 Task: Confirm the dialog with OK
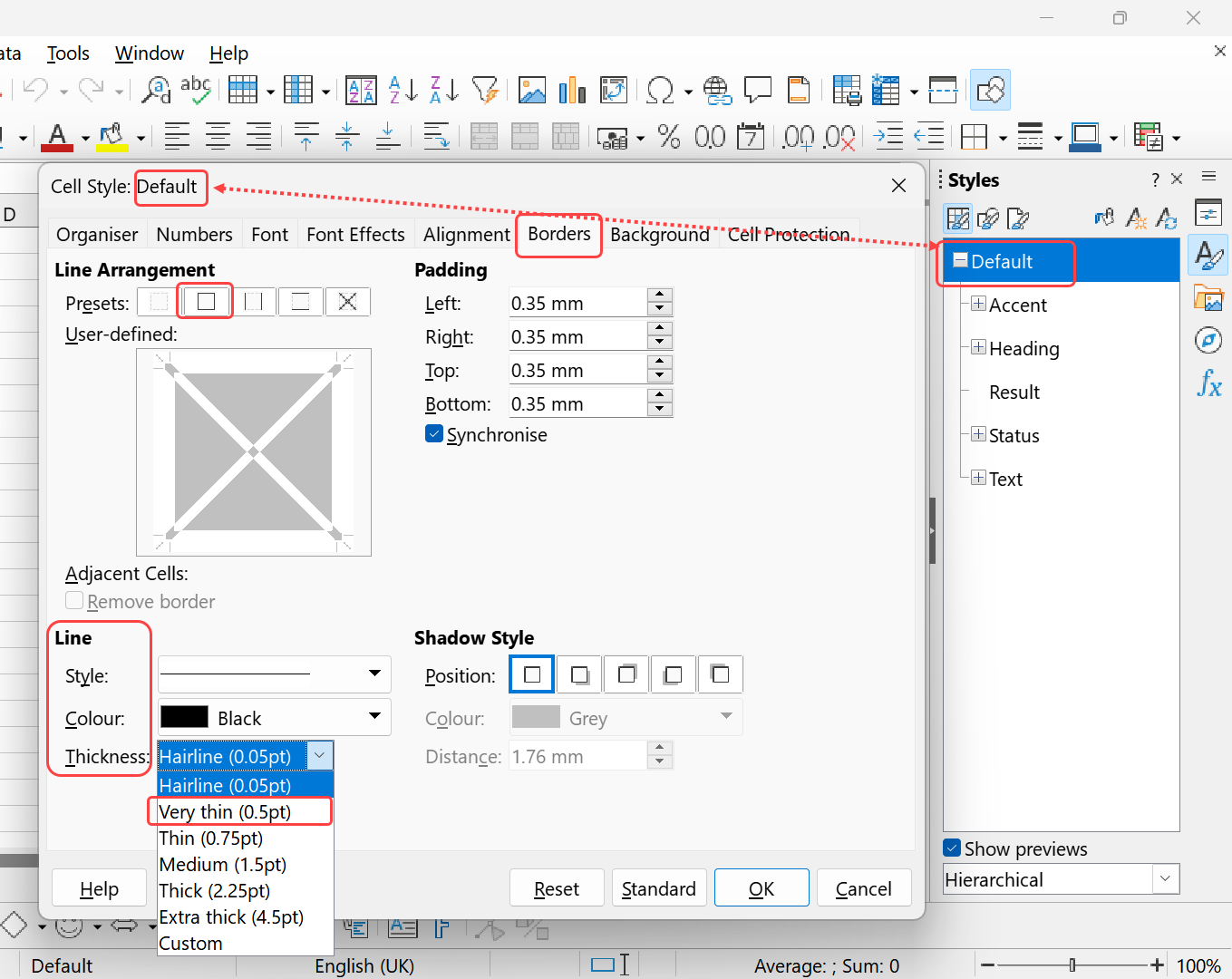tap(762, 887)
